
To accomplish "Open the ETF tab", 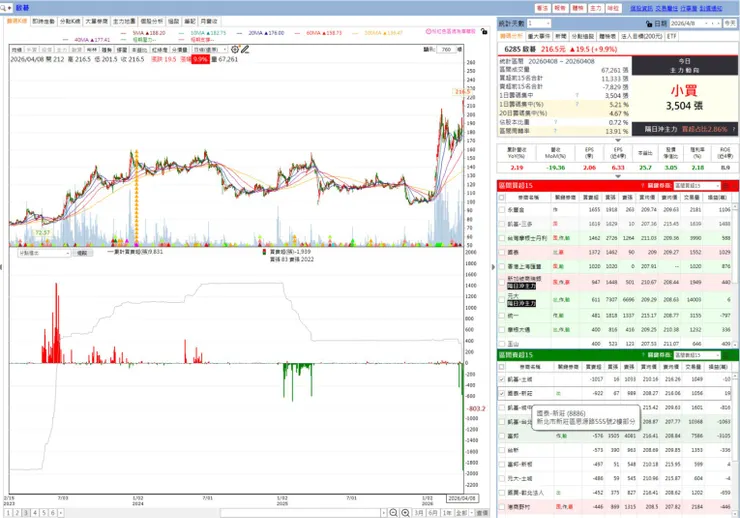I will [672, 36].
